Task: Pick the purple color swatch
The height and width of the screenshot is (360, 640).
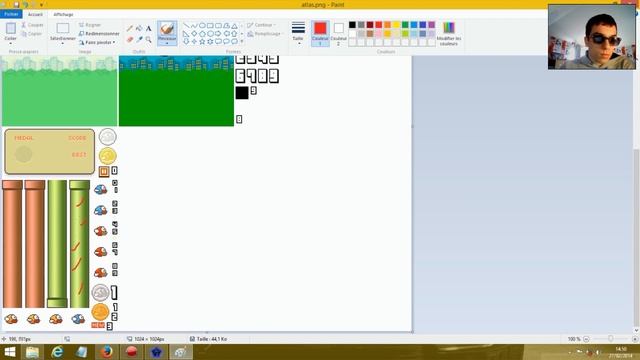Action: point(431,25)
